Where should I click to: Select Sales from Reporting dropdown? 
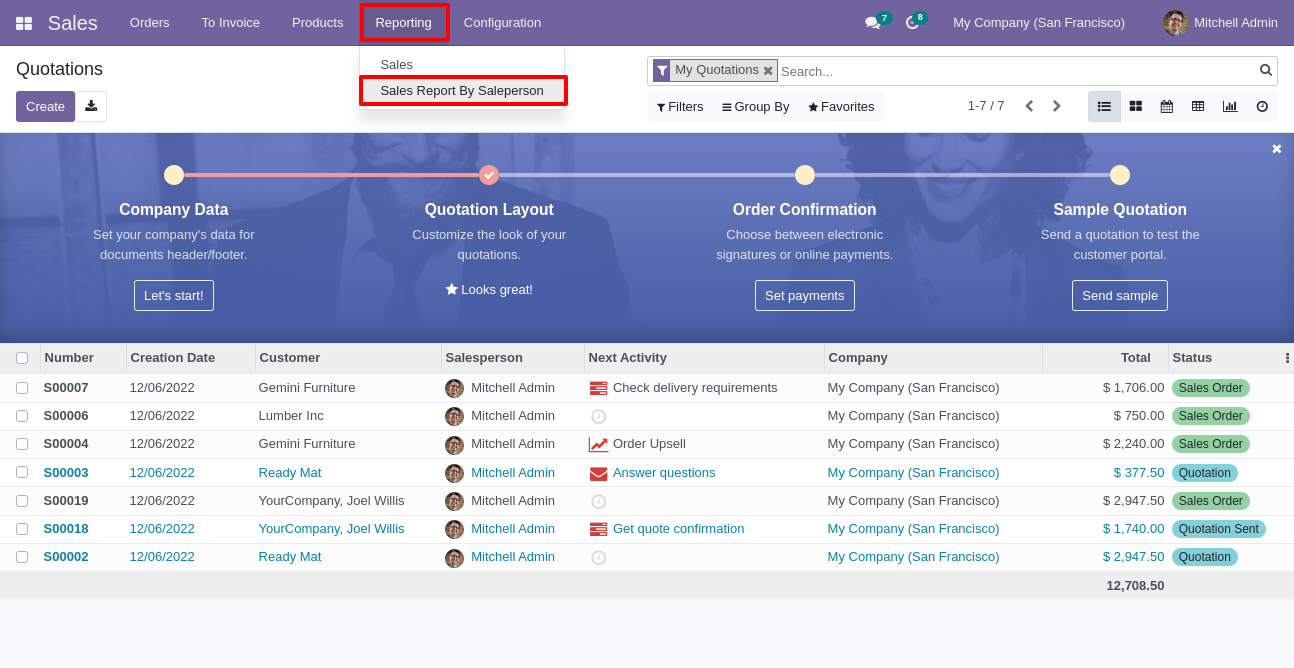[396, 64]
